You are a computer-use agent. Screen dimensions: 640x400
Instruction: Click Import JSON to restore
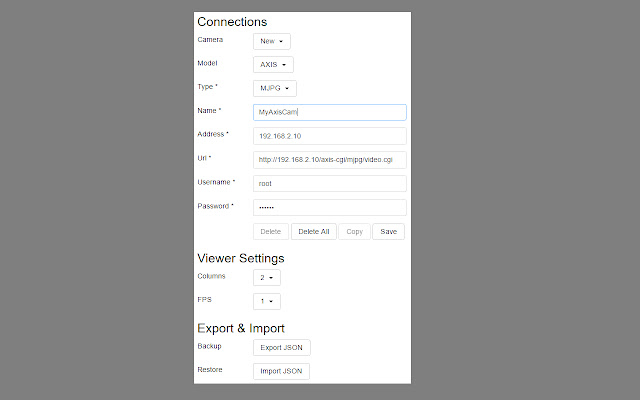[281, 371]
